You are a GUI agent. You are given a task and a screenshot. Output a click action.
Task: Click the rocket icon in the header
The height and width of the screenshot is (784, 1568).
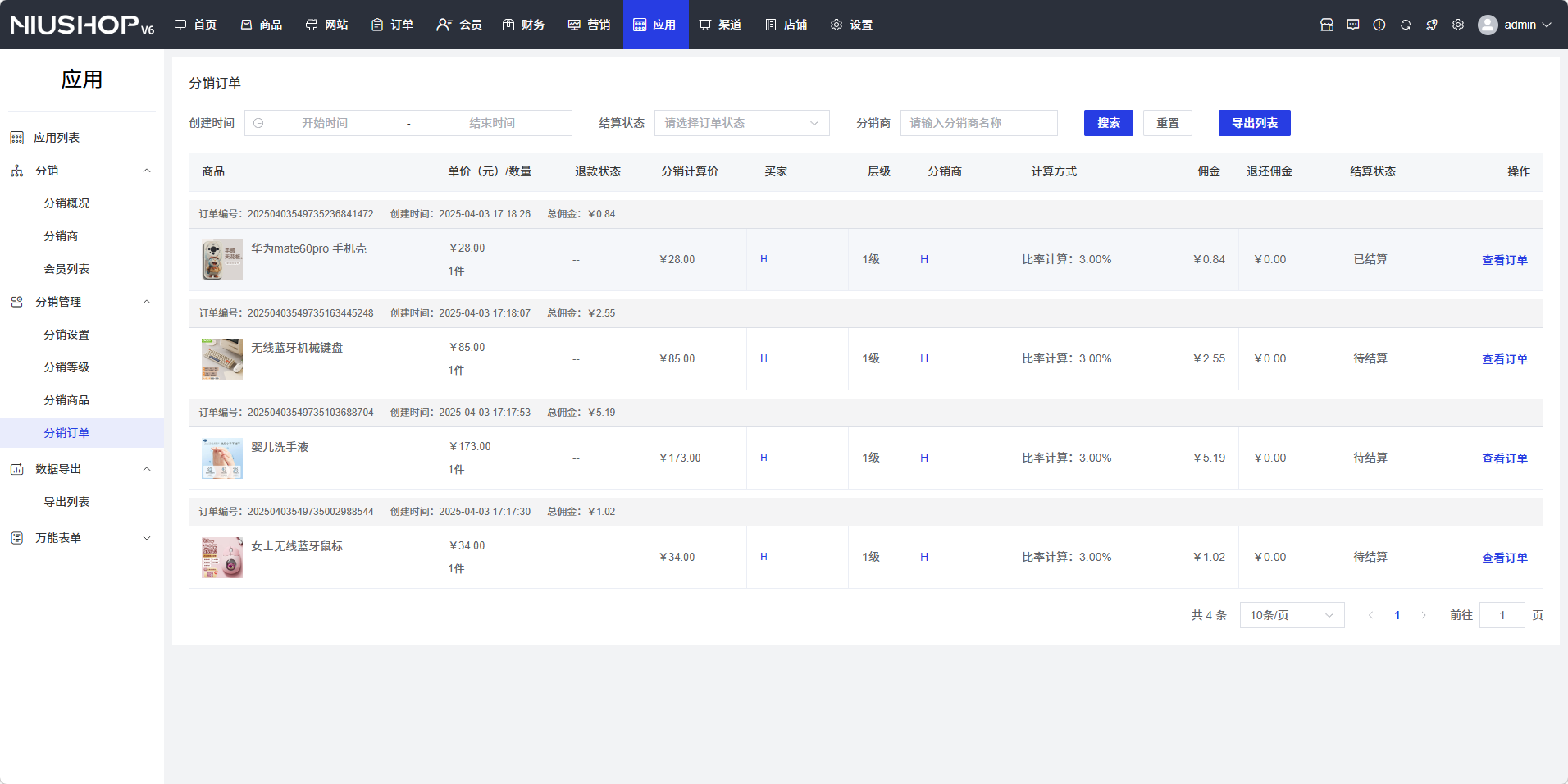(x=1431, y=25)
